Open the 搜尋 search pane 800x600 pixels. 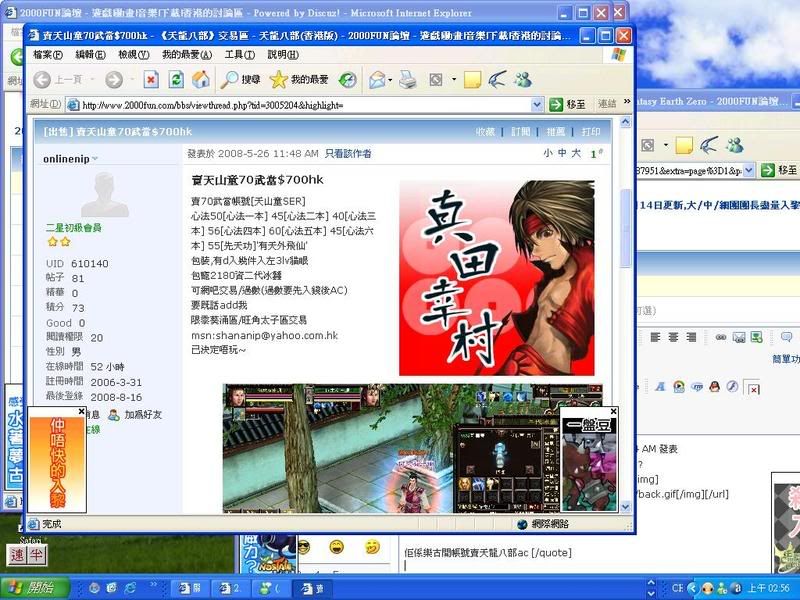click(241, 80)
